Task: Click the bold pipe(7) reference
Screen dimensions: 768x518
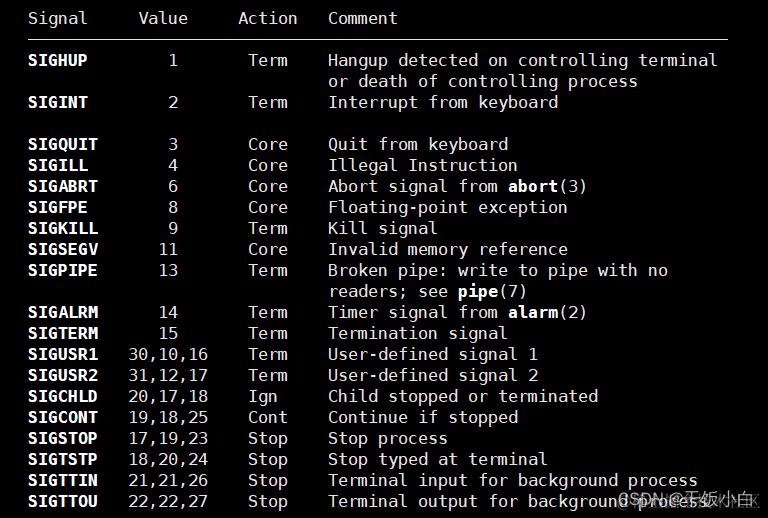Action: (x=492, y=292)
